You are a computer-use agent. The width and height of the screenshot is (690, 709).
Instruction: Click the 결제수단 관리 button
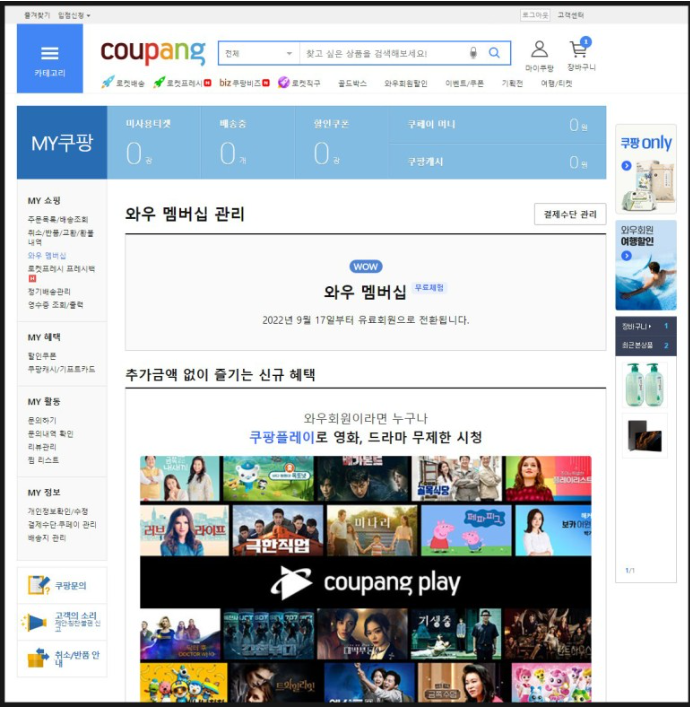(570, 214)
